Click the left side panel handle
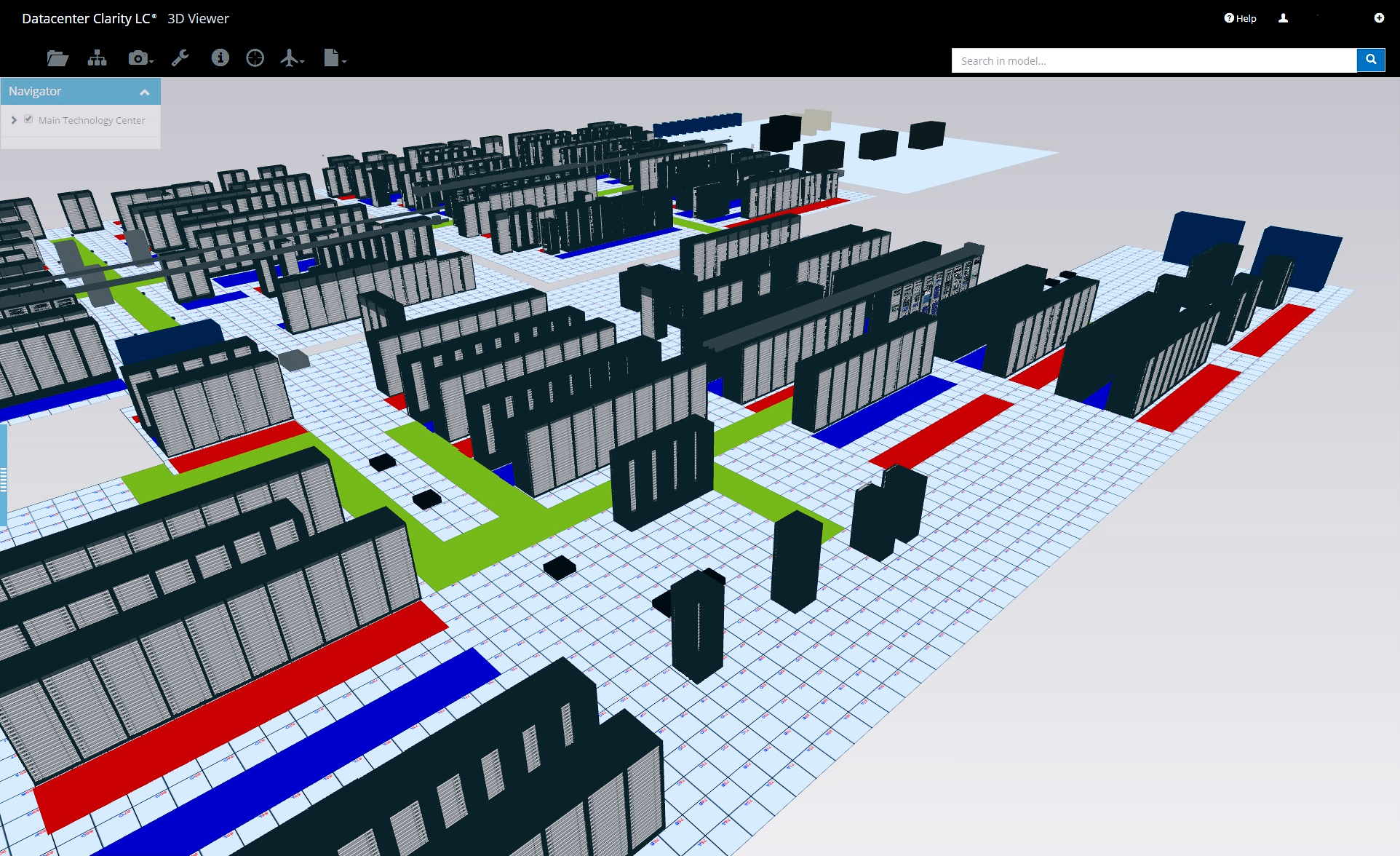This screenshot has width=1400, height=856. tap(4, 475)
